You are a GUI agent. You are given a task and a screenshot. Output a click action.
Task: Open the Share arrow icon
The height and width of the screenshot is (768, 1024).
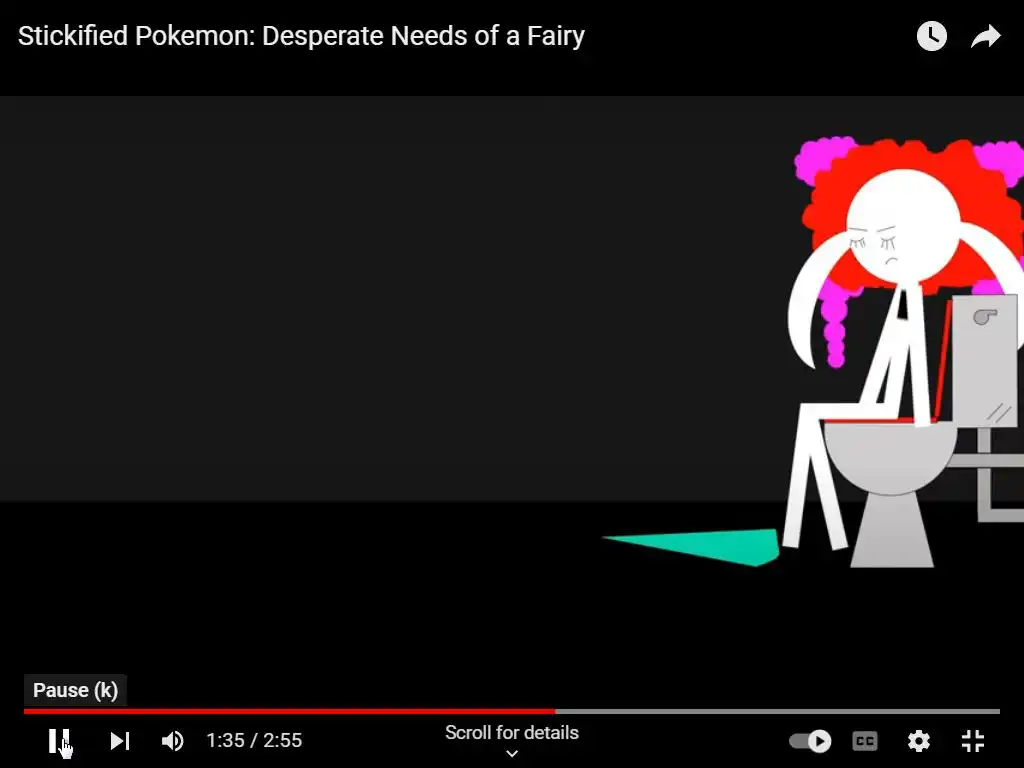point(985,37)
